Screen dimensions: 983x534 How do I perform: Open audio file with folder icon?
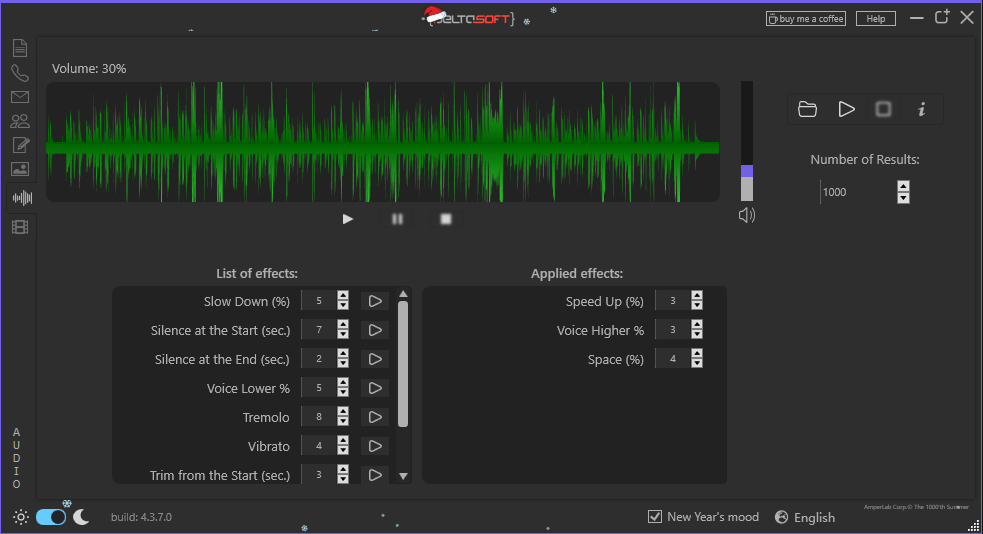click(807, 109)
